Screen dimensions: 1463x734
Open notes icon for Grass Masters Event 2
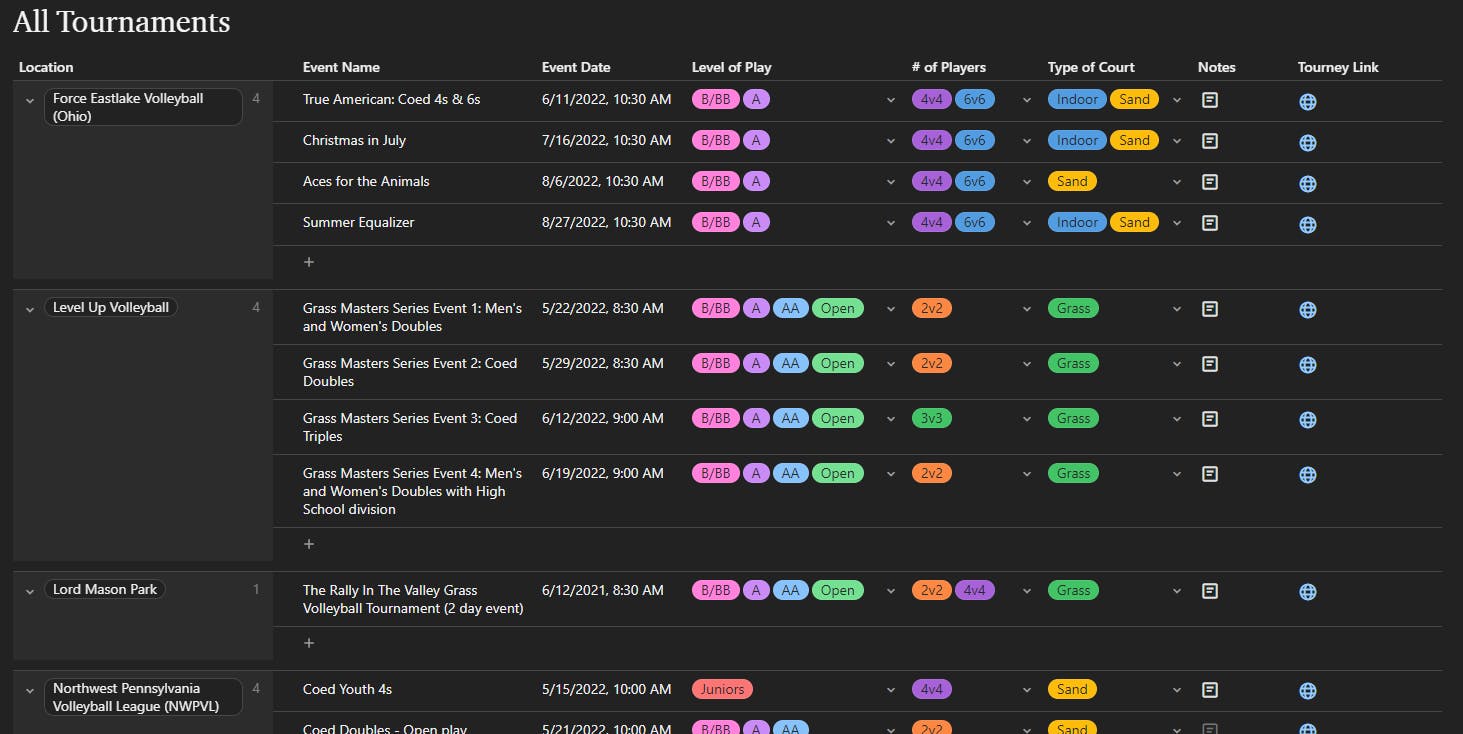click(x=1209, y=364)
